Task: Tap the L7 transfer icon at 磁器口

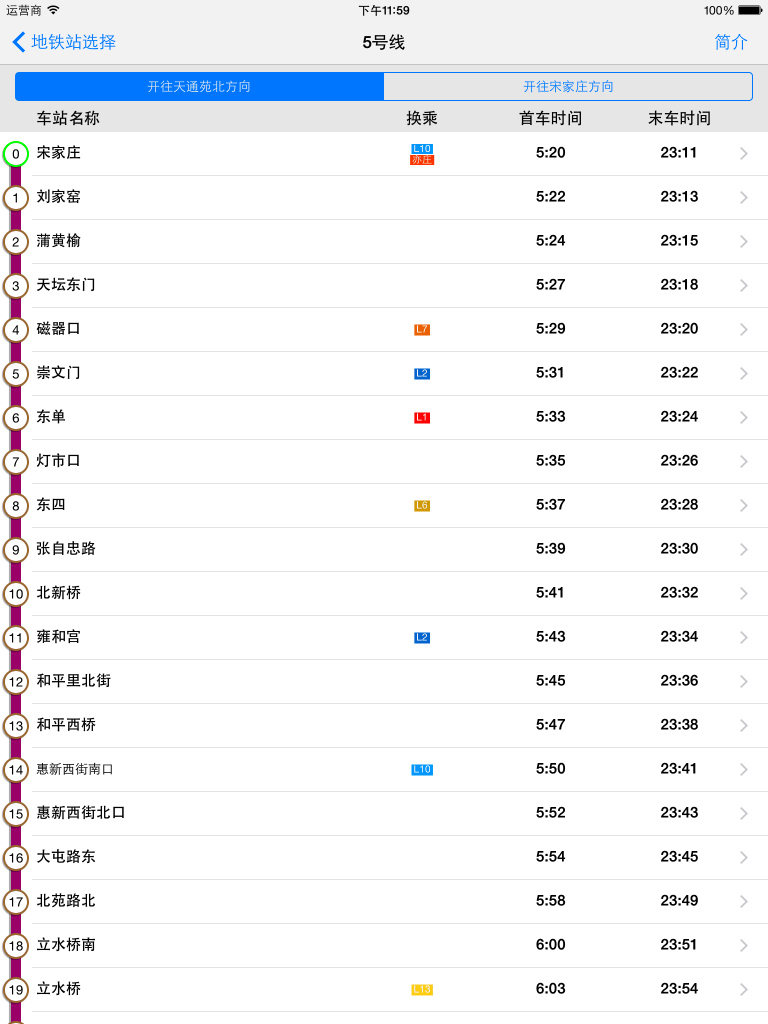Action: point(422,330)
